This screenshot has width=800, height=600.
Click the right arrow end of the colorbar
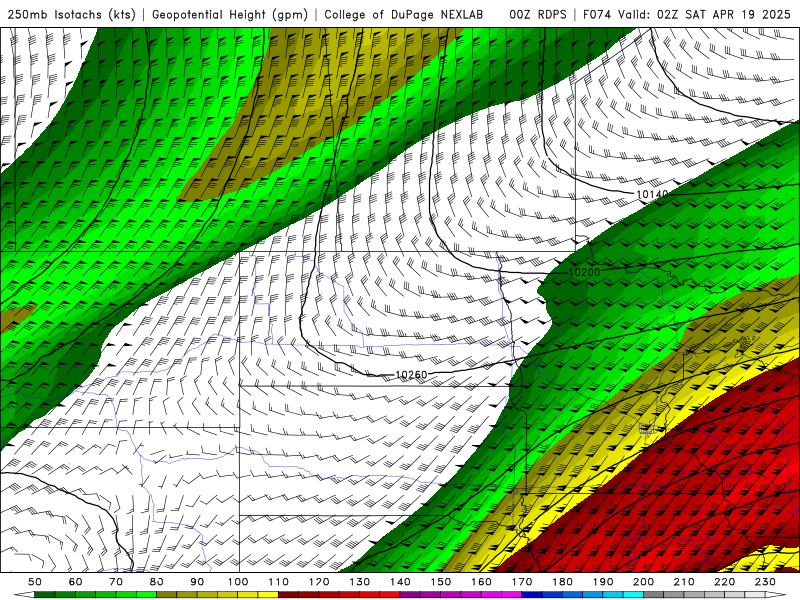776,595
